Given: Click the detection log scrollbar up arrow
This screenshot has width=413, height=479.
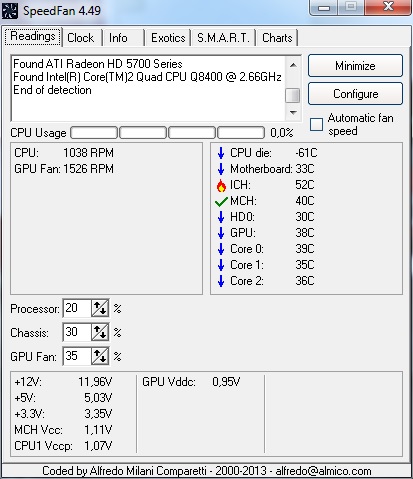Looking at the screenshot, I should point(293,65).
